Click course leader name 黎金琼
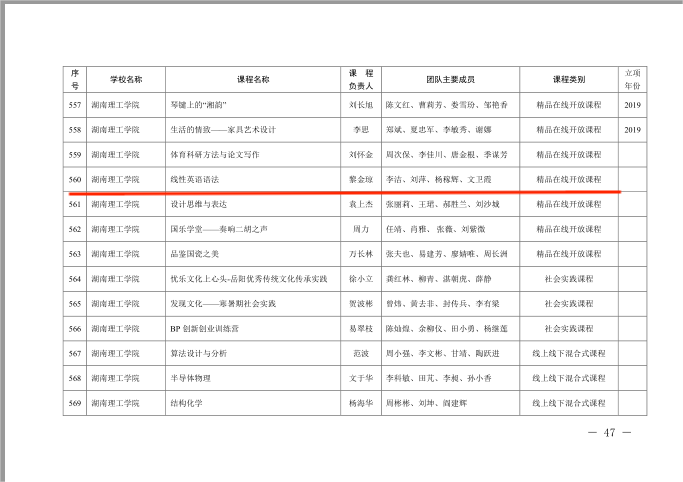 (x=360, y=179)
